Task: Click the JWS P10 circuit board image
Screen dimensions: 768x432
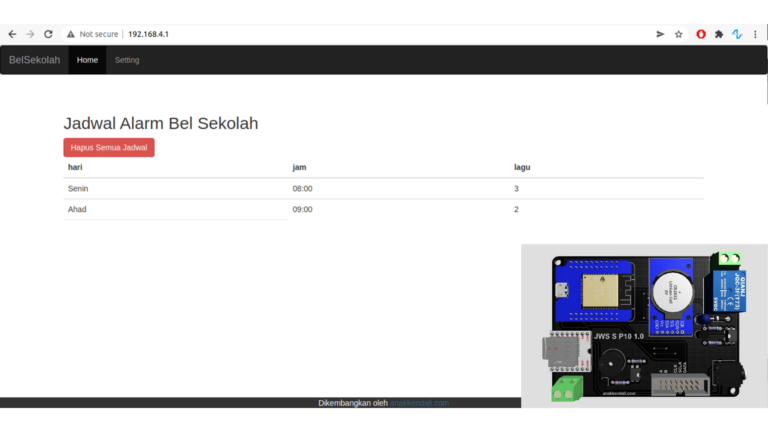Action: point(644,325)
